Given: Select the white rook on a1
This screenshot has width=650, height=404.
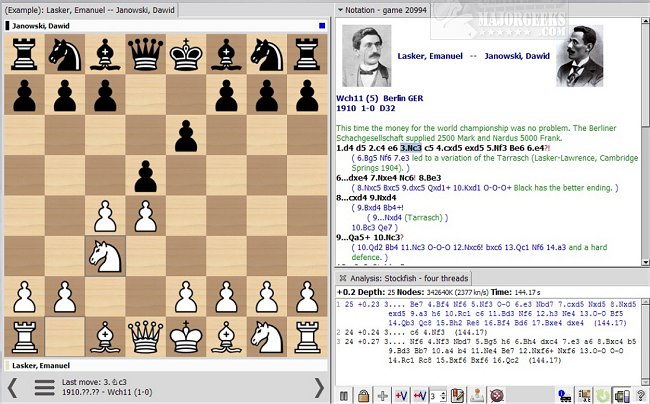Looking at the screenshot, I should [x=24, y=337].
